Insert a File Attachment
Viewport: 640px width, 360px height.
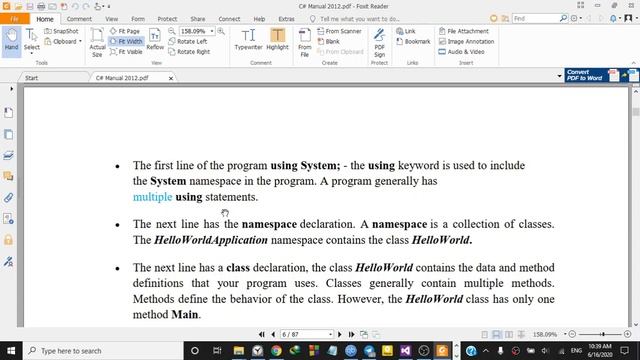click(463, 31)
